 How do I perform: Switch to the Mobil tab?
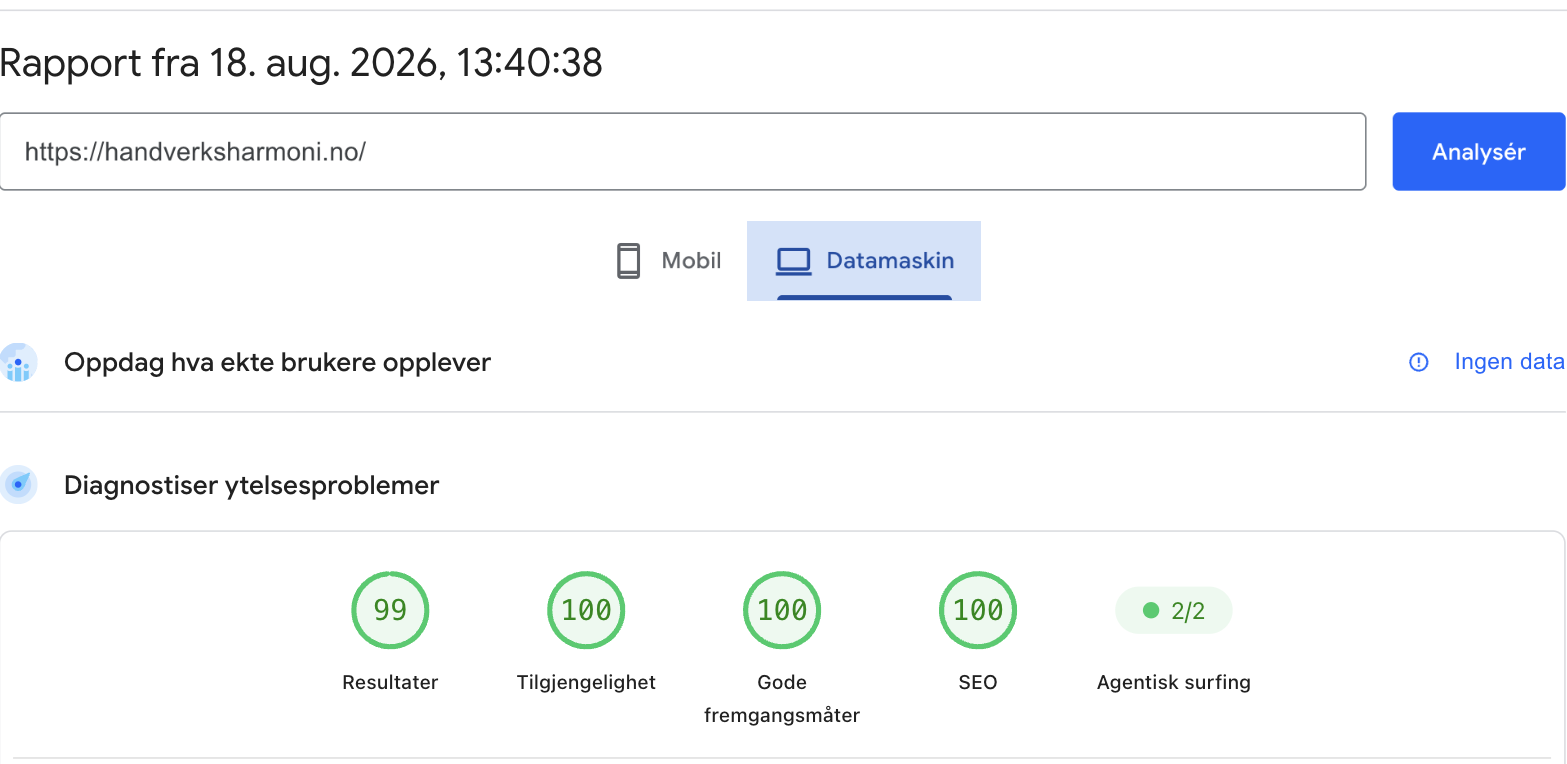[668, 261]
